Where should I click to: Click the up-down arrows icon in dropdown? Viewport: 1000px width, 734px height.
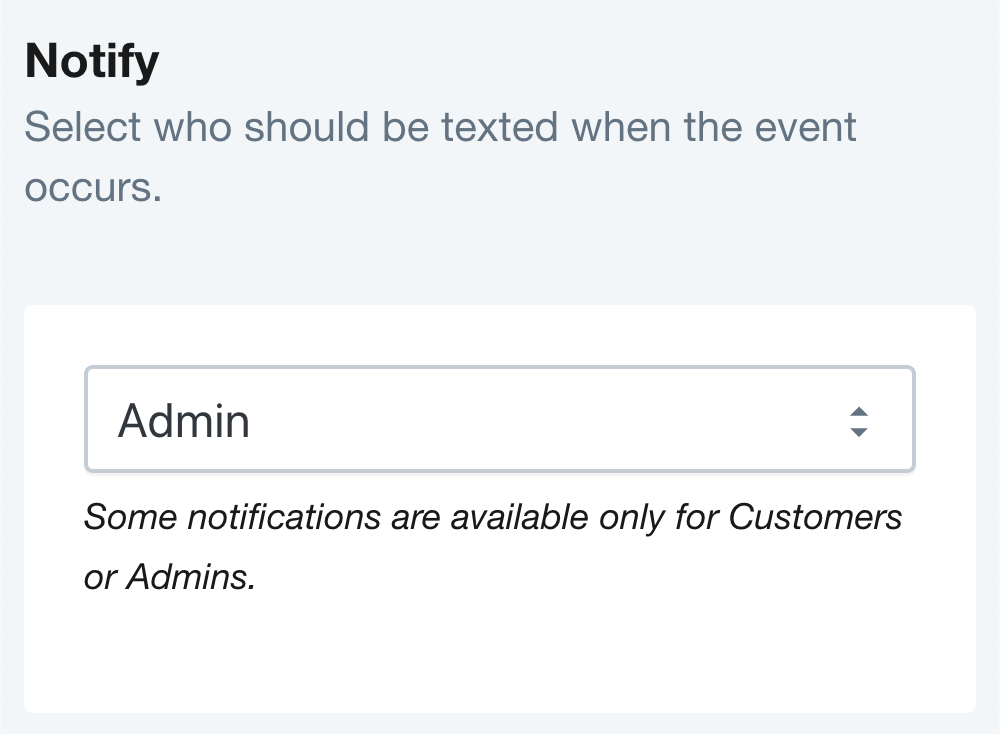pos(858,421)
